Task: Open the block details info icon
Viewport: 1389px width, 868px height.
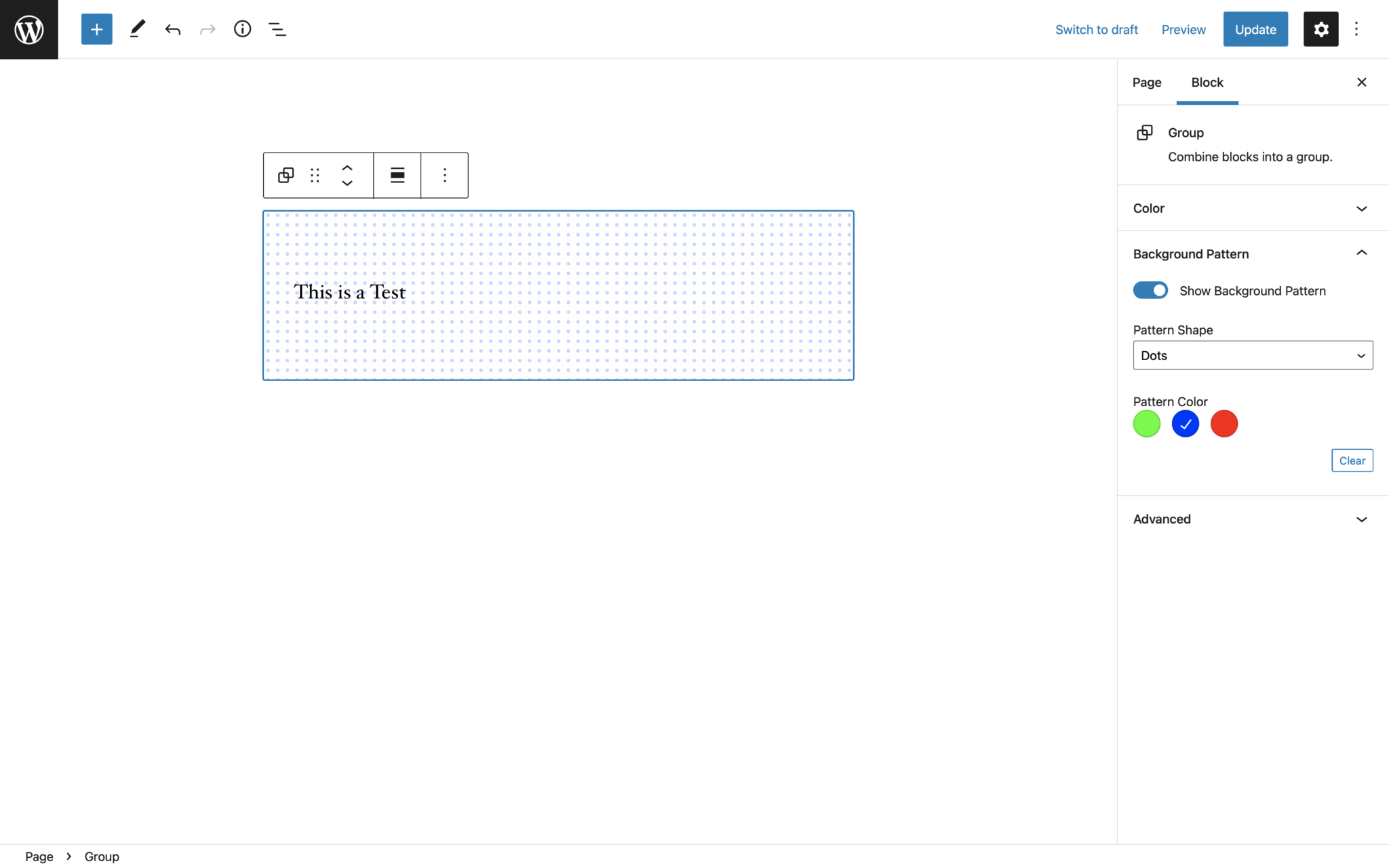Action: click(242, 29)
